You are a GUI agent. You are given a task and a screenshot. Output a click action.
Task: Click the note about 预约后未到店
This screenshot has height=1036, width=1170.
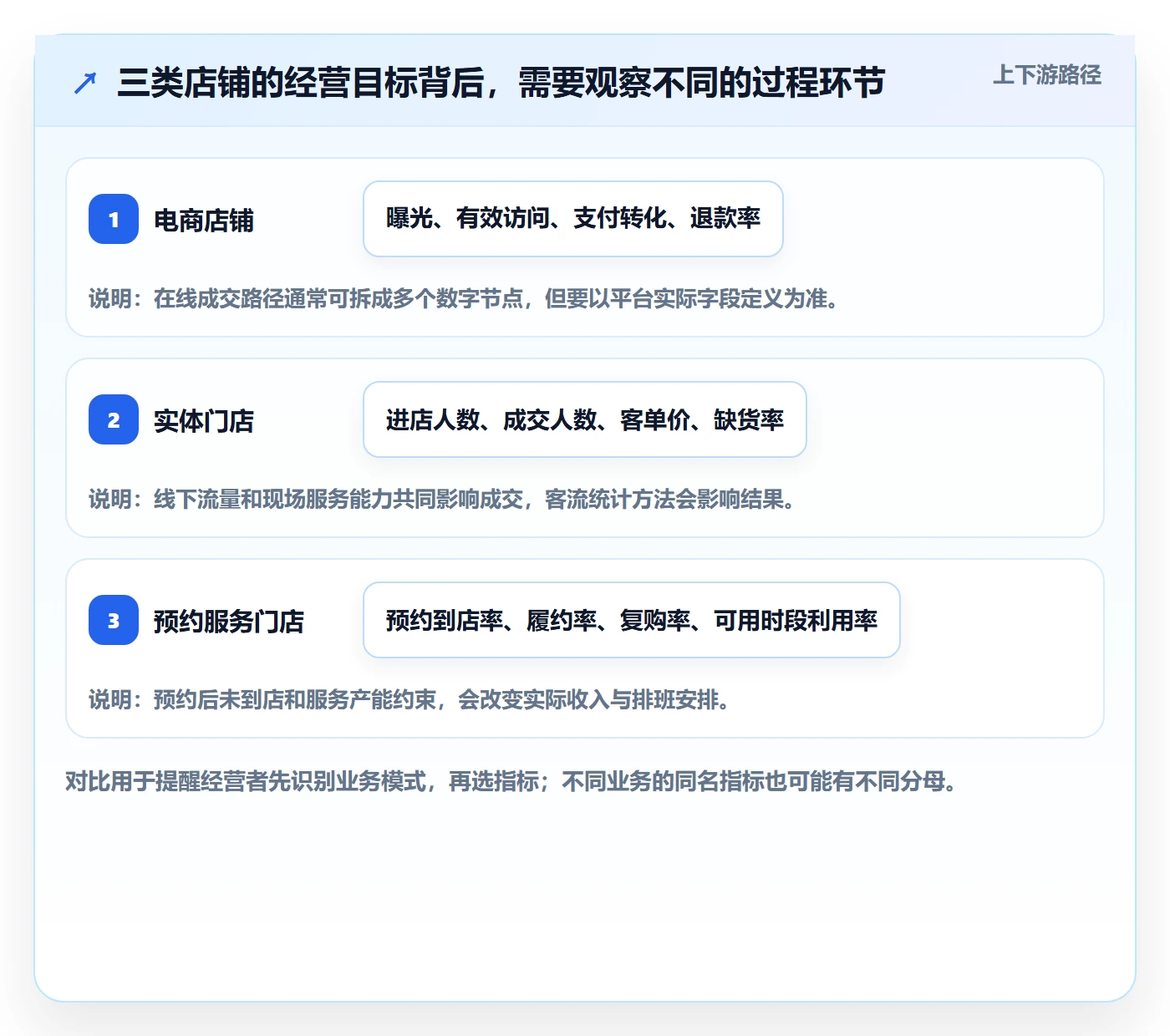point(410,699)
